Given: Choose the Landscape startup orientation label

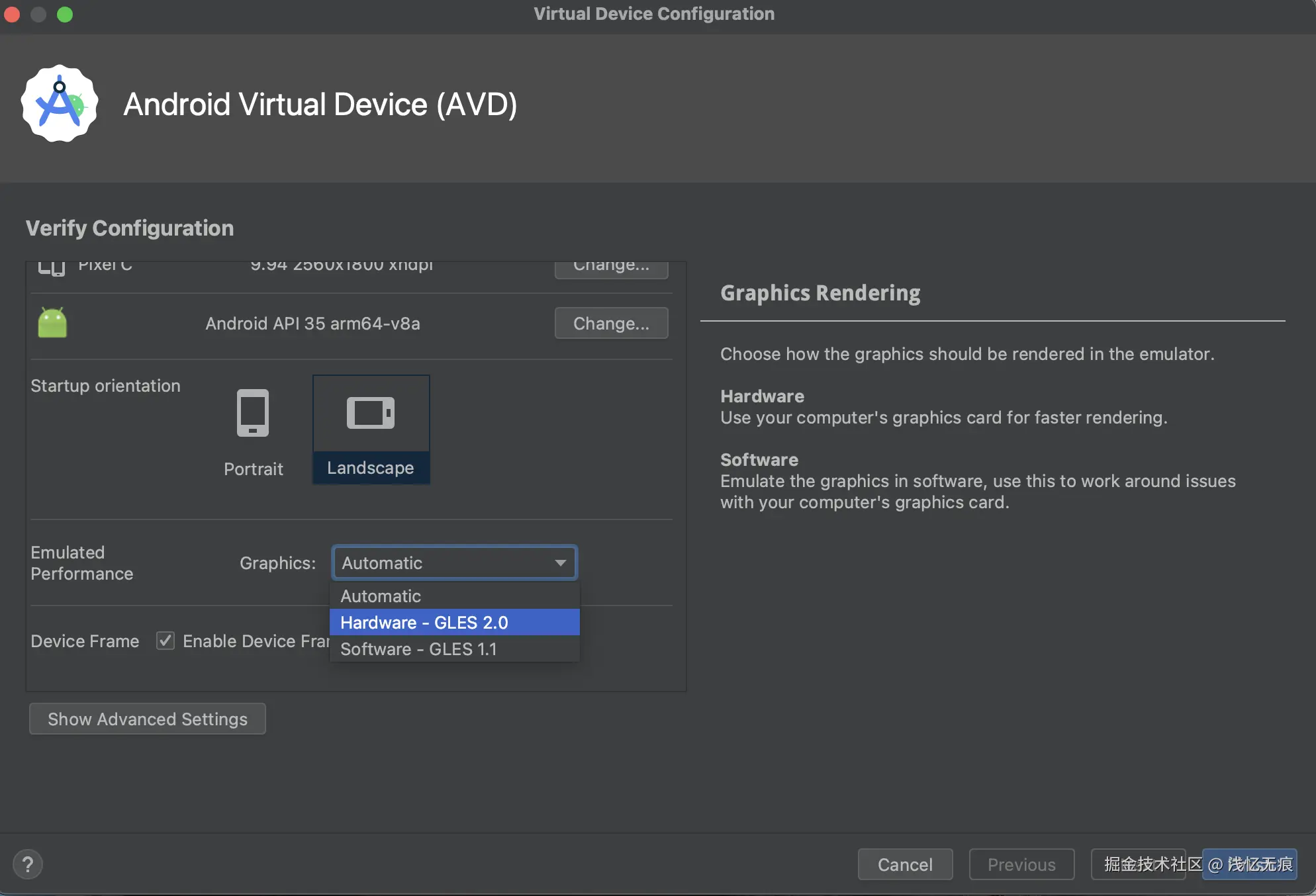Looking at the screenshot, I should [x=371, y=468].
